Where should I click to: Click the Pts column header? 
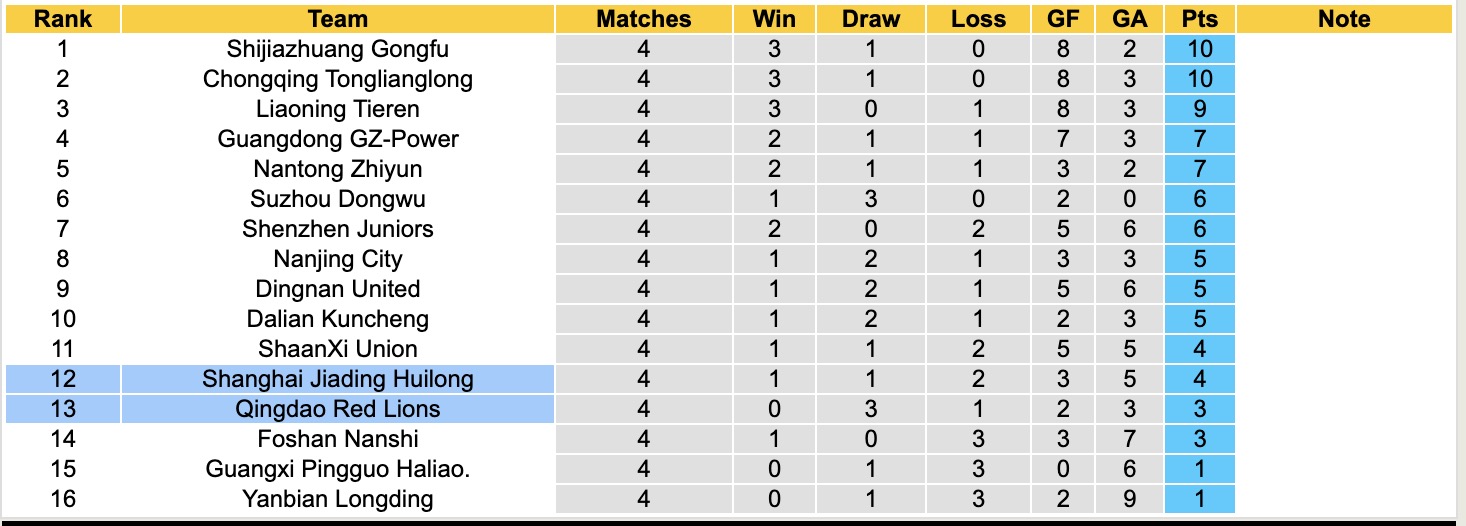point(1200,19)
